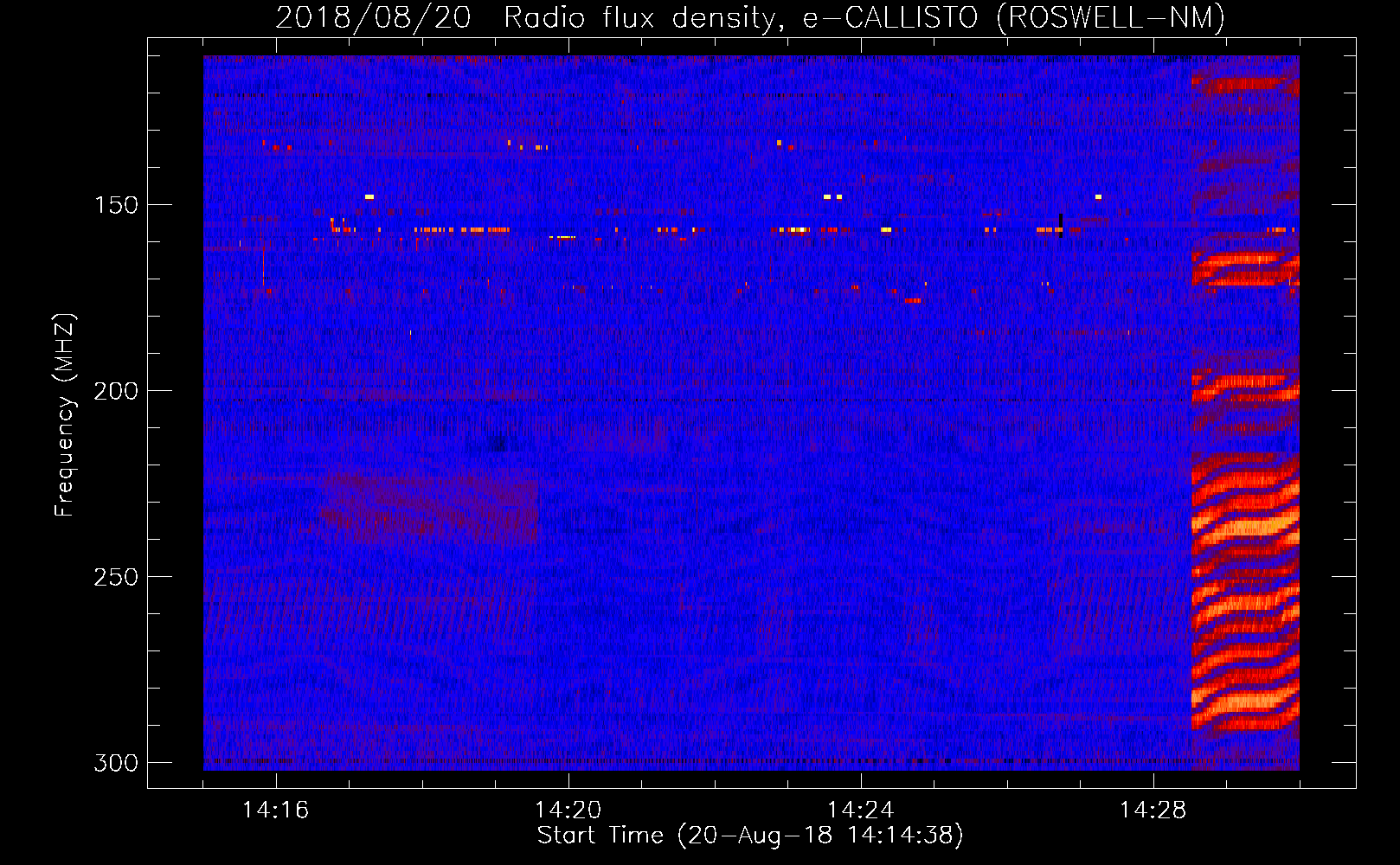Click the 14:24 time tick label

pos(861,811)
